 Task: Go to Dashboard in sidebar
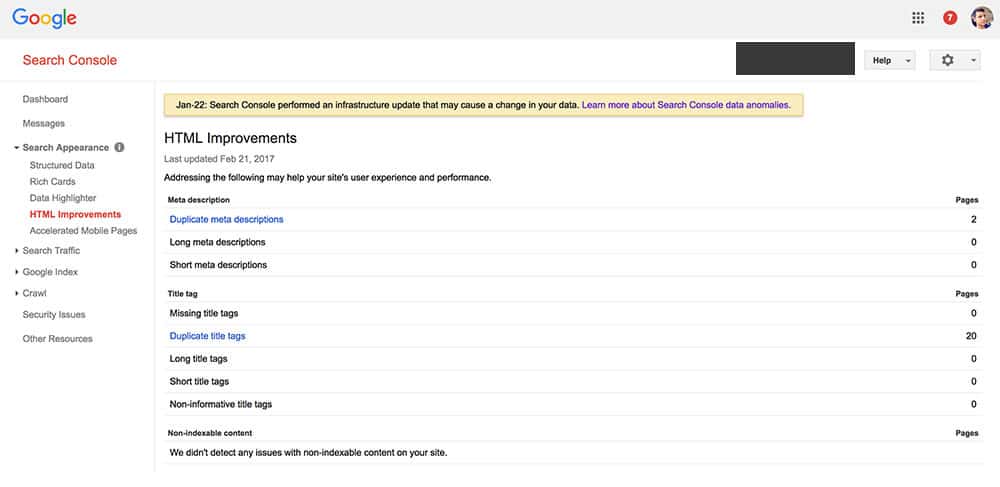pos(45,99)
